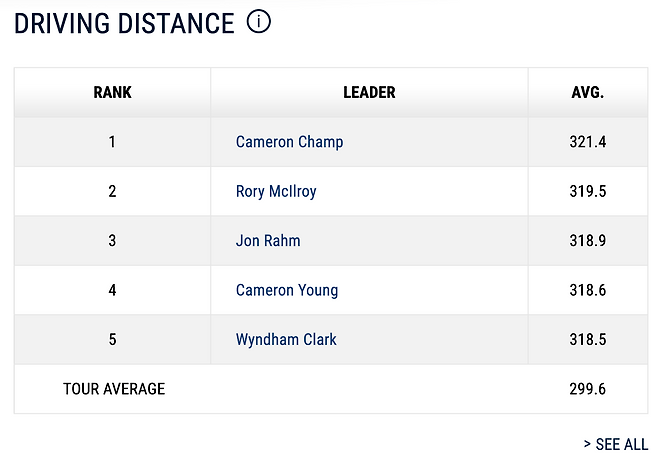Image resolution: width=658 pixels, height=460 pixels.
Task: Click the LEADER column header
Action: point(369,93)
